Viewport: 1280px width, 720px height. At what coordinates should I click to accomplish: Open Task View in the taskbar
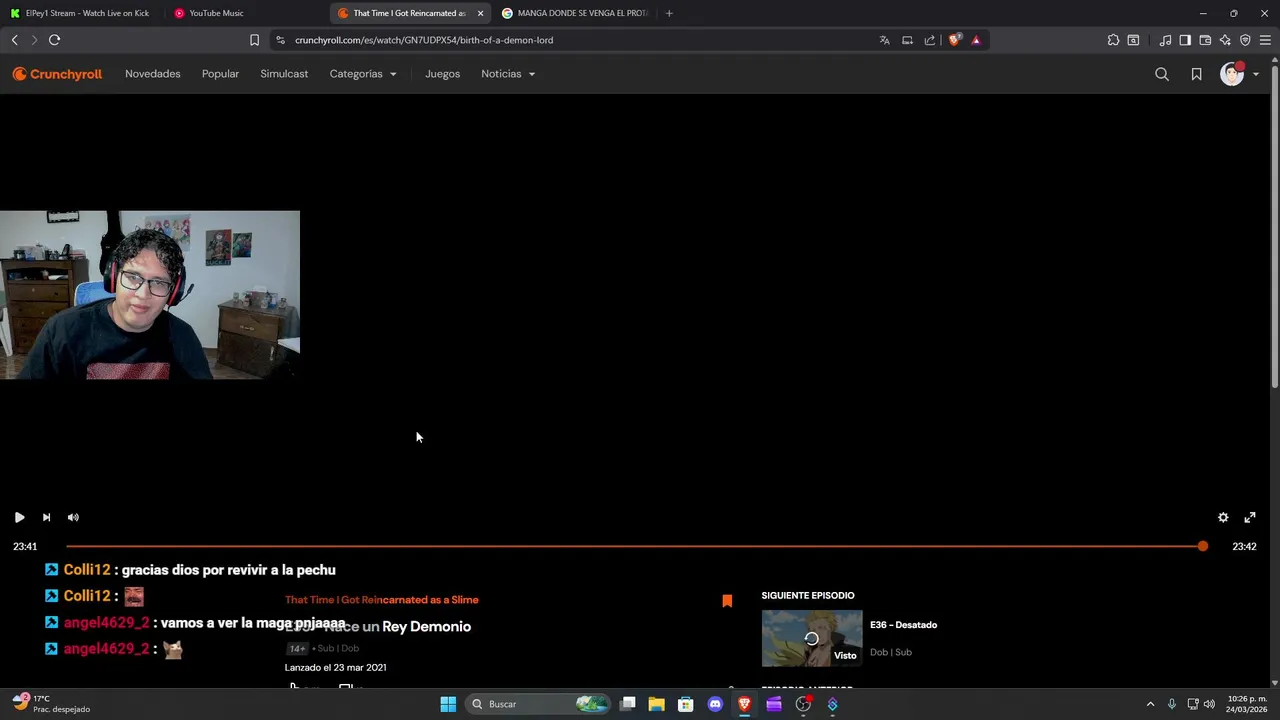tap(628, 704)
